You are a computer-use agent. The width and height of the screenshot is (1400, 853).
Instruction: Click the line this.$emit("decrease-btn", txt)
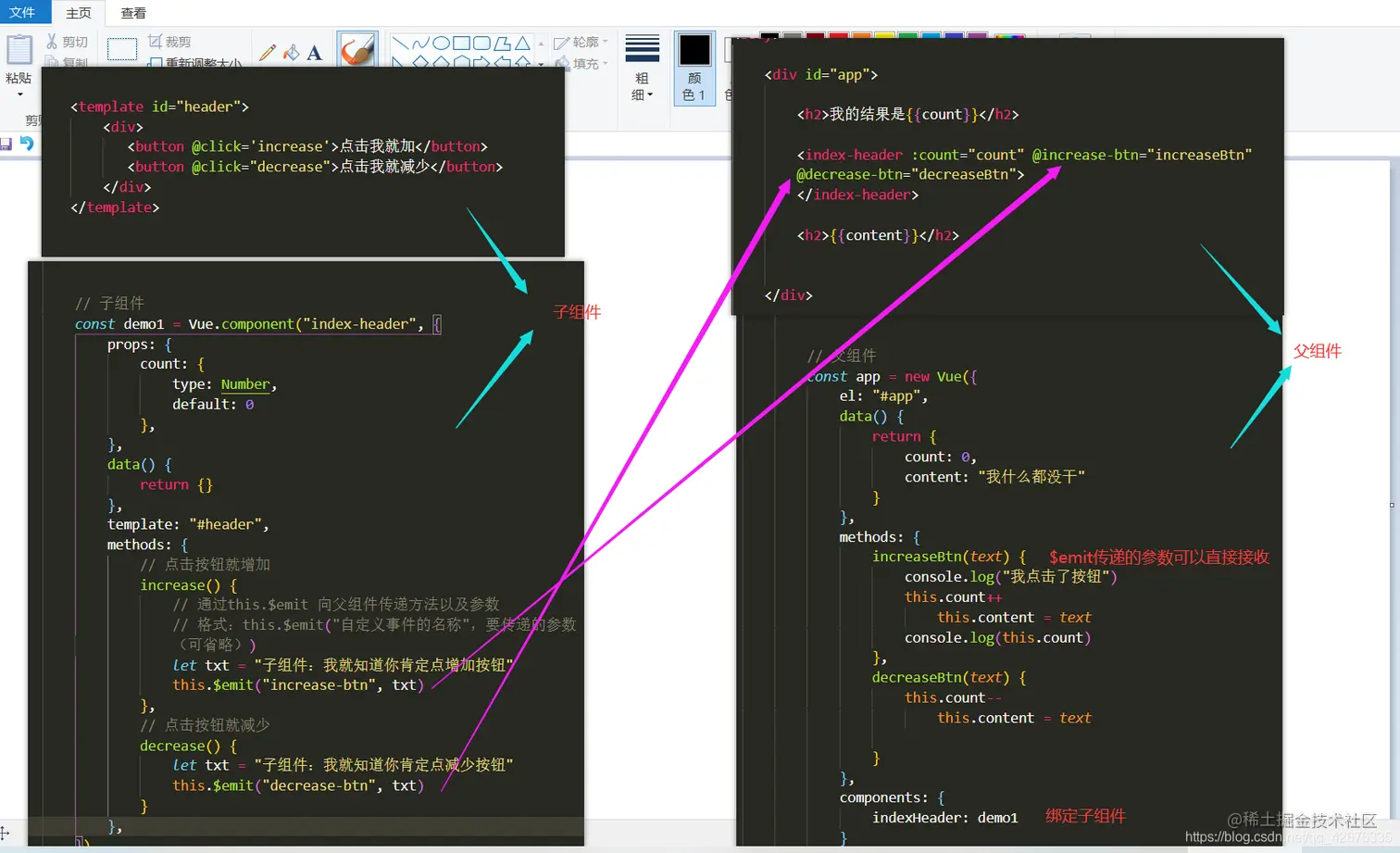click(298, 785)
